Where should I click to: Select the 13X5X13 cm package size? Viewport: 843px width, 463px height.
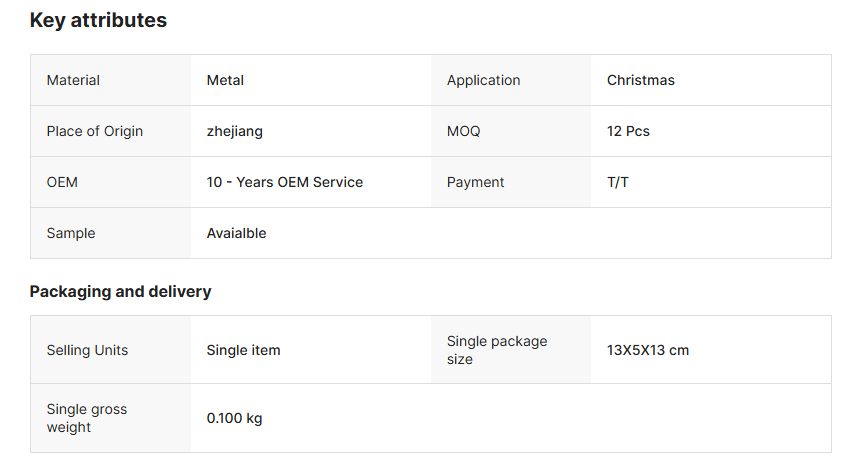(647, 350)
